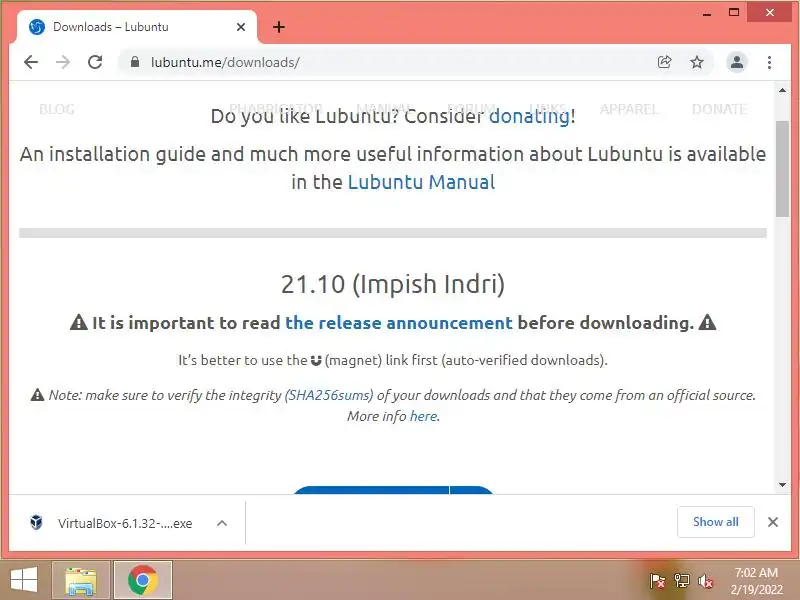The width and height of the screenshot is (800, 600).
Task: Click the Show all downloads button
Action: tap(715, 521)
